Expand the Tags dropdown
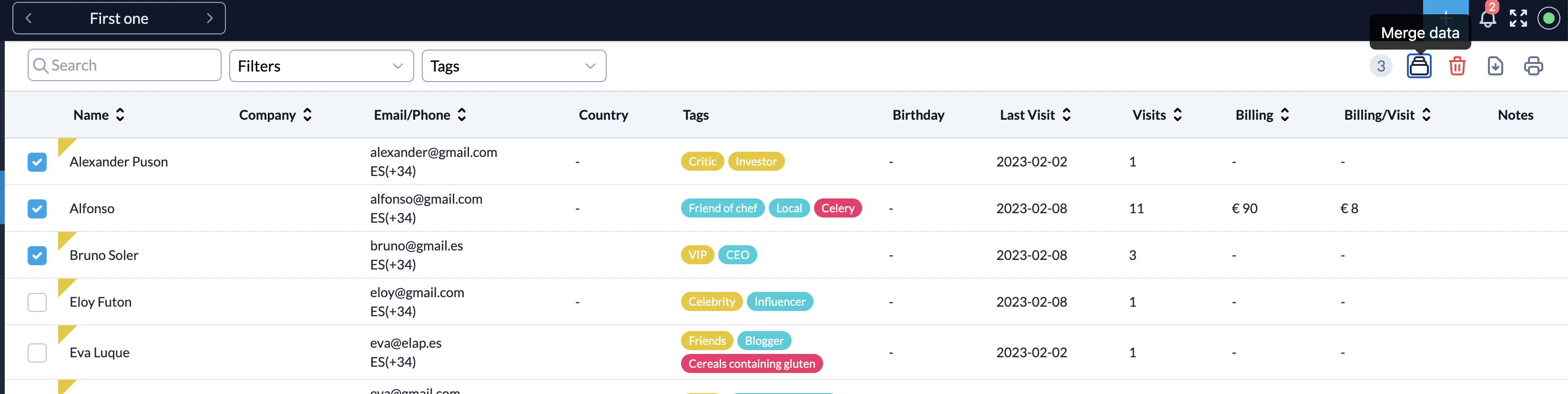The width and height of the screenshot is (1568, 394). (513, 66)
